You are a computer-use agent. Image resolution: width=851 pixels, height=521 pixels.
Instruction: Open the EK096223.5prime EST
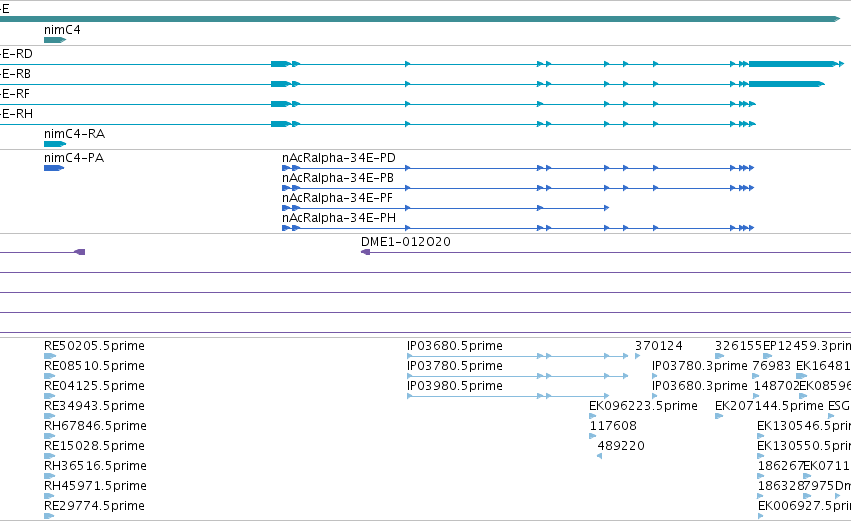click(x=643, y=406)
